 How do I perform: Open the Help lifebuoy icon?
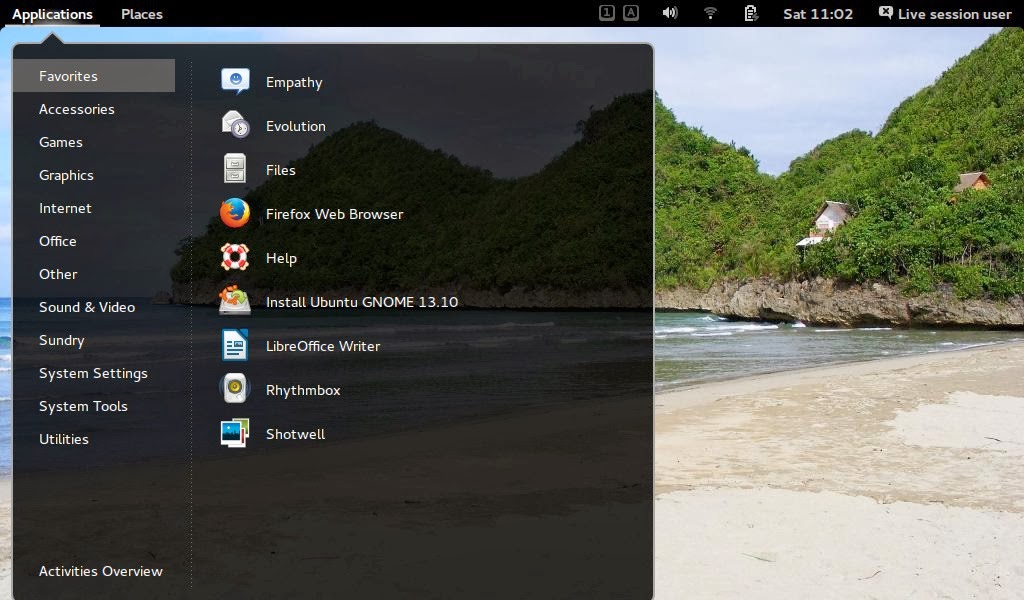click(235, 258)
